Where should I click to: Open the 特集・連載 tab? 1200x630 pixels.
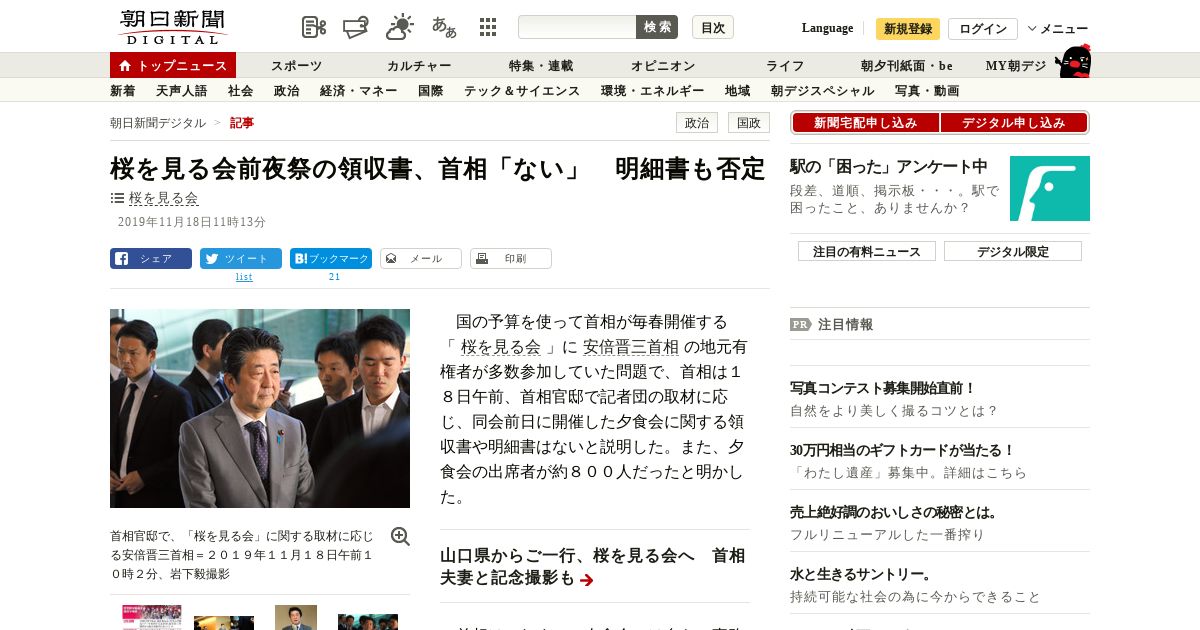541,66
